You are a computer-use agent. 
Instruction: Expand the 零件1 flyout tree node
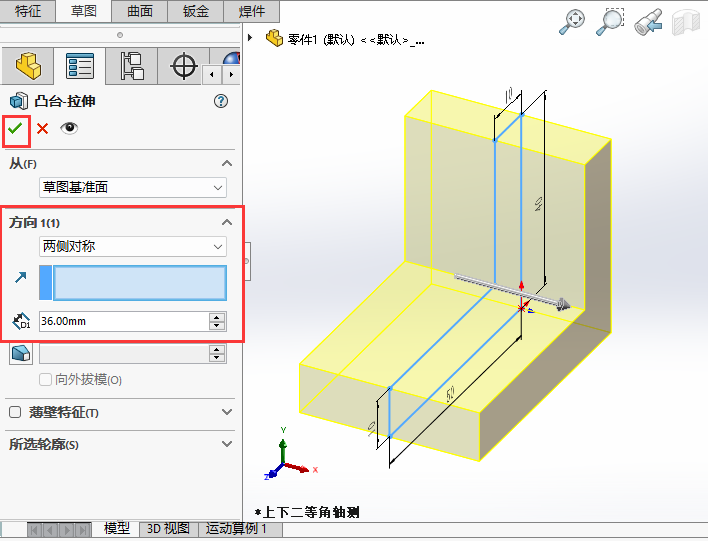(250, 38)
